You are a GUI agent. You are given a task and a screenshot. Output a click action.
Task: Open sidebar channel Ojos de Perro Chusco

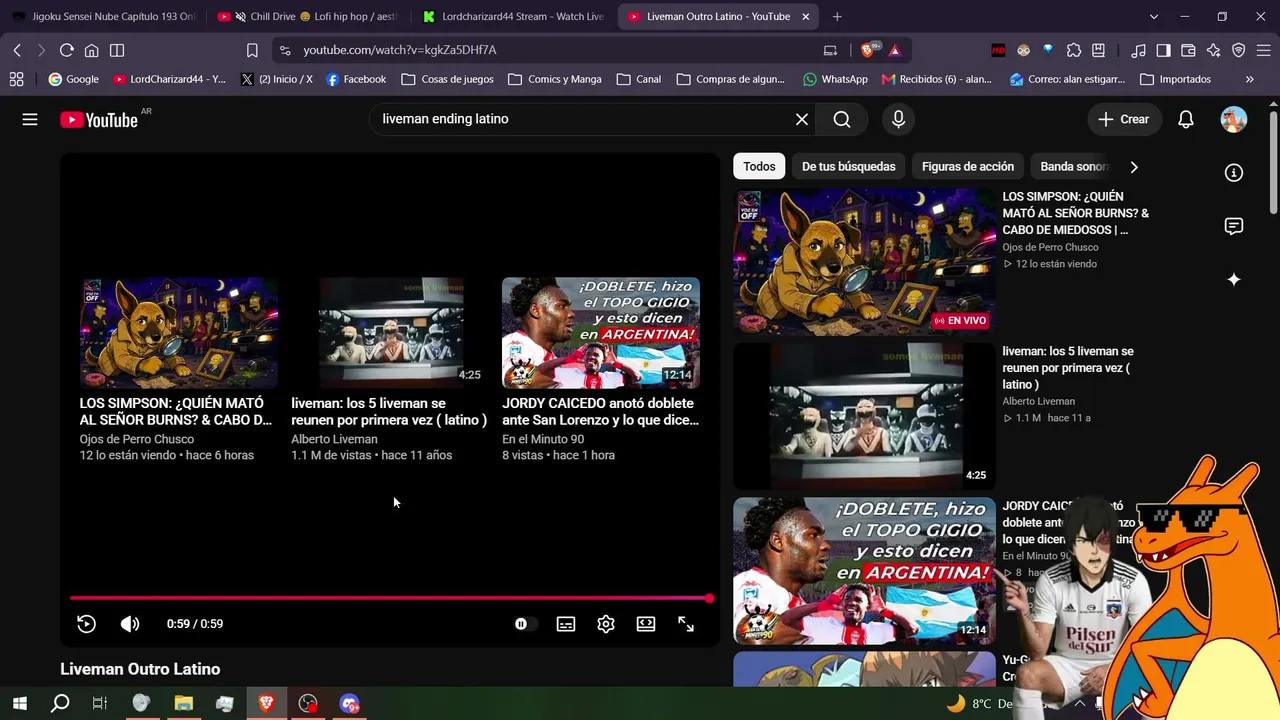1050,247
